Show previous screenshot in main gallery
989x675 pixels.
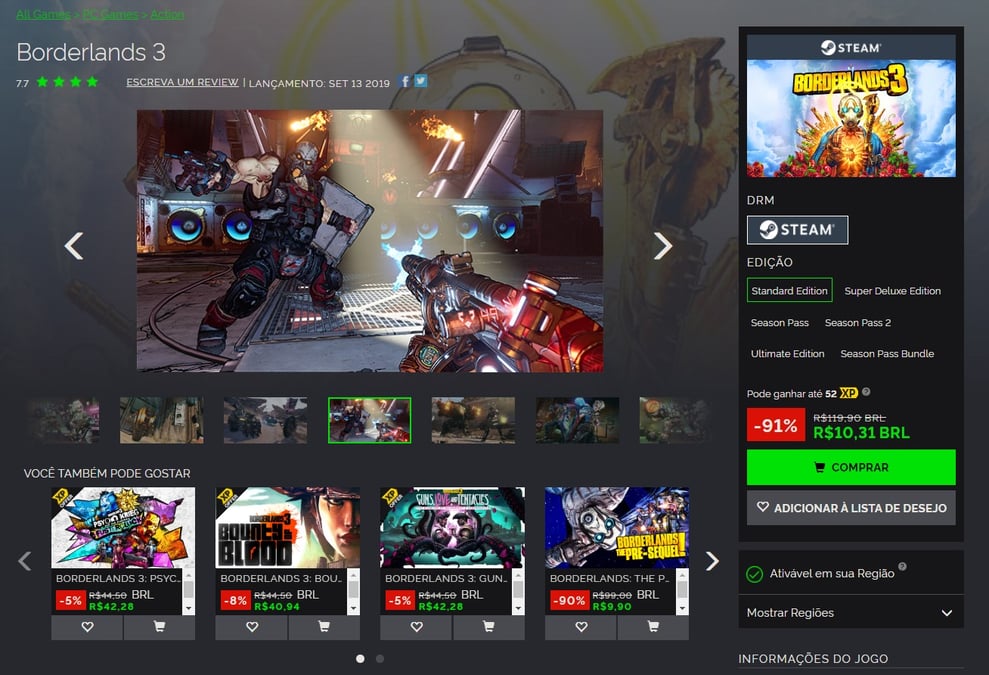pyautogui.click(x=74, y=246)
